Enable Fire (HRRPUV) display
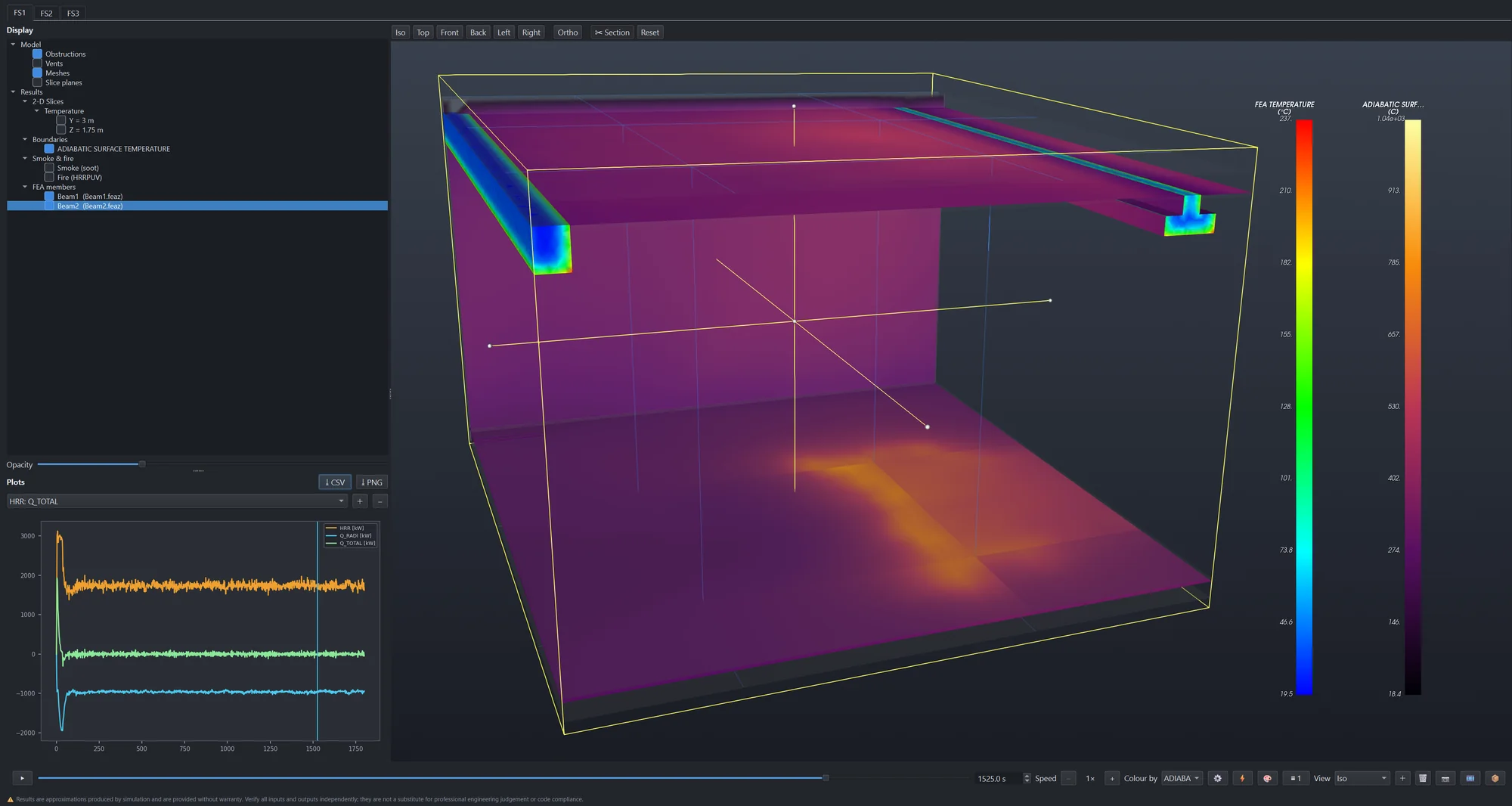The width and height of the screenshot is (1512, 806). tap(49, 177)
